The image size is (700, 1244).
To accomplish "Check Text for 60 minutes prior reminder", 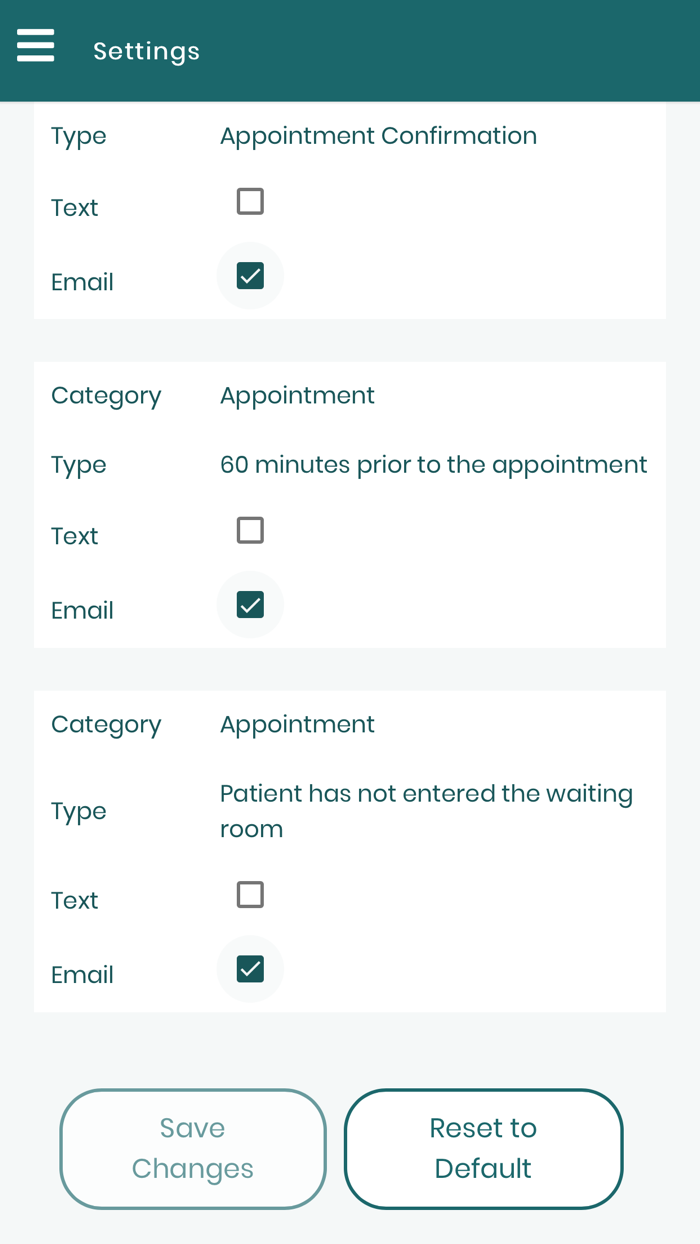I will tap(249, 529).
